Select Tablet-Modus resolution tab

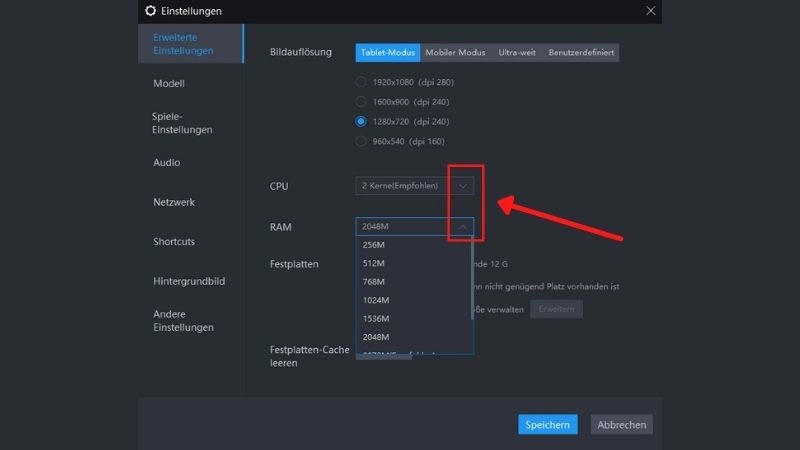click(388, 53)
